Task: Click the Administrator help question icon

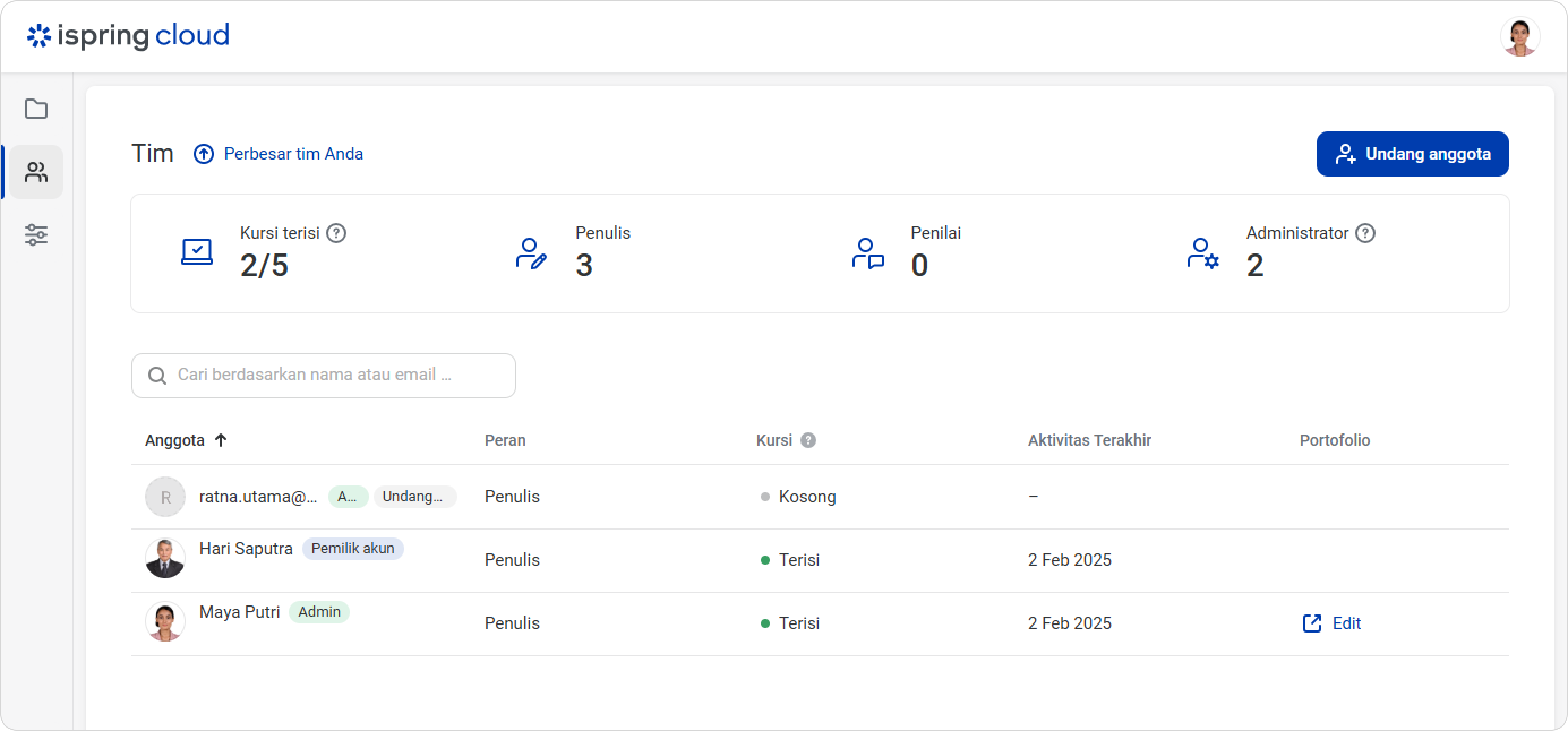Action: [1365, 233]
